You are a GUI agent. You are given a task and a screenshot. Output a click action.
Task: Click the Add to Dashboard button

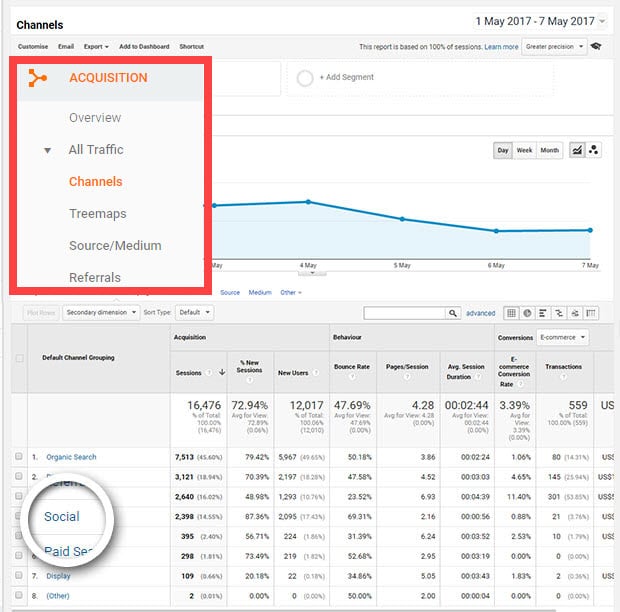point(144,47)
